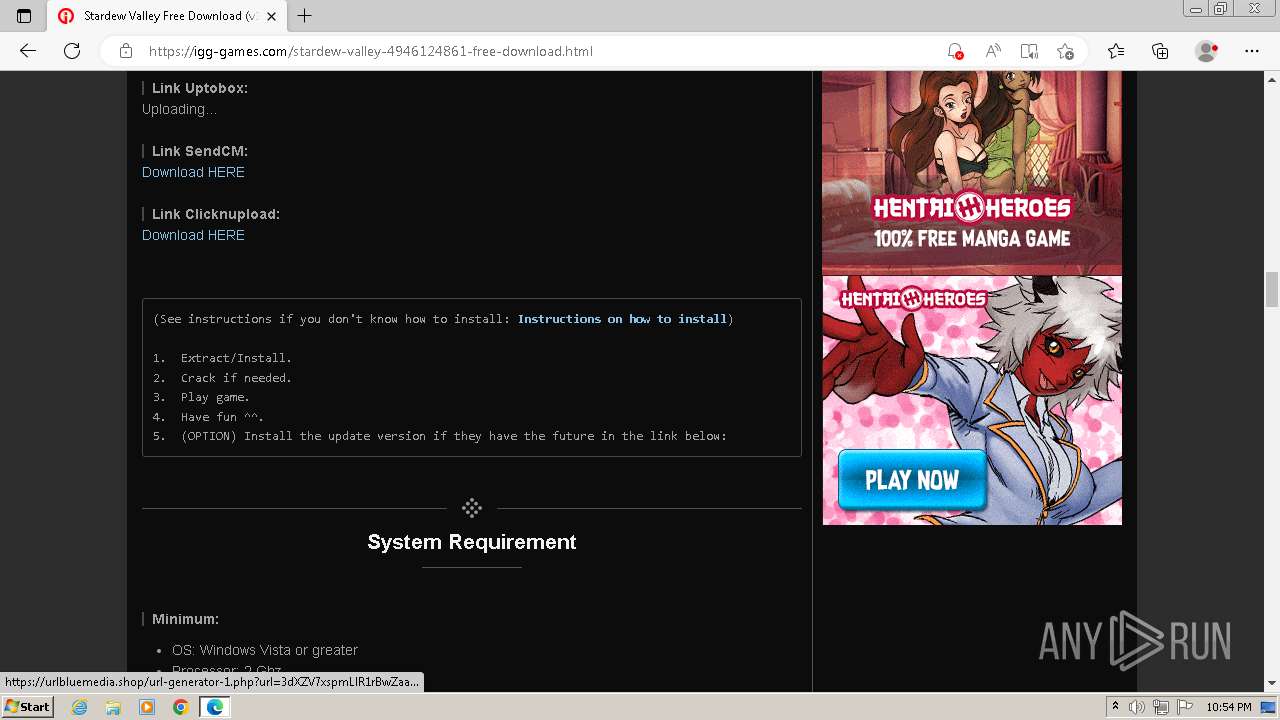Open the volume speaker tray icon
This screenshot has height=720, width=1280.
click(x=1137, y=707)
